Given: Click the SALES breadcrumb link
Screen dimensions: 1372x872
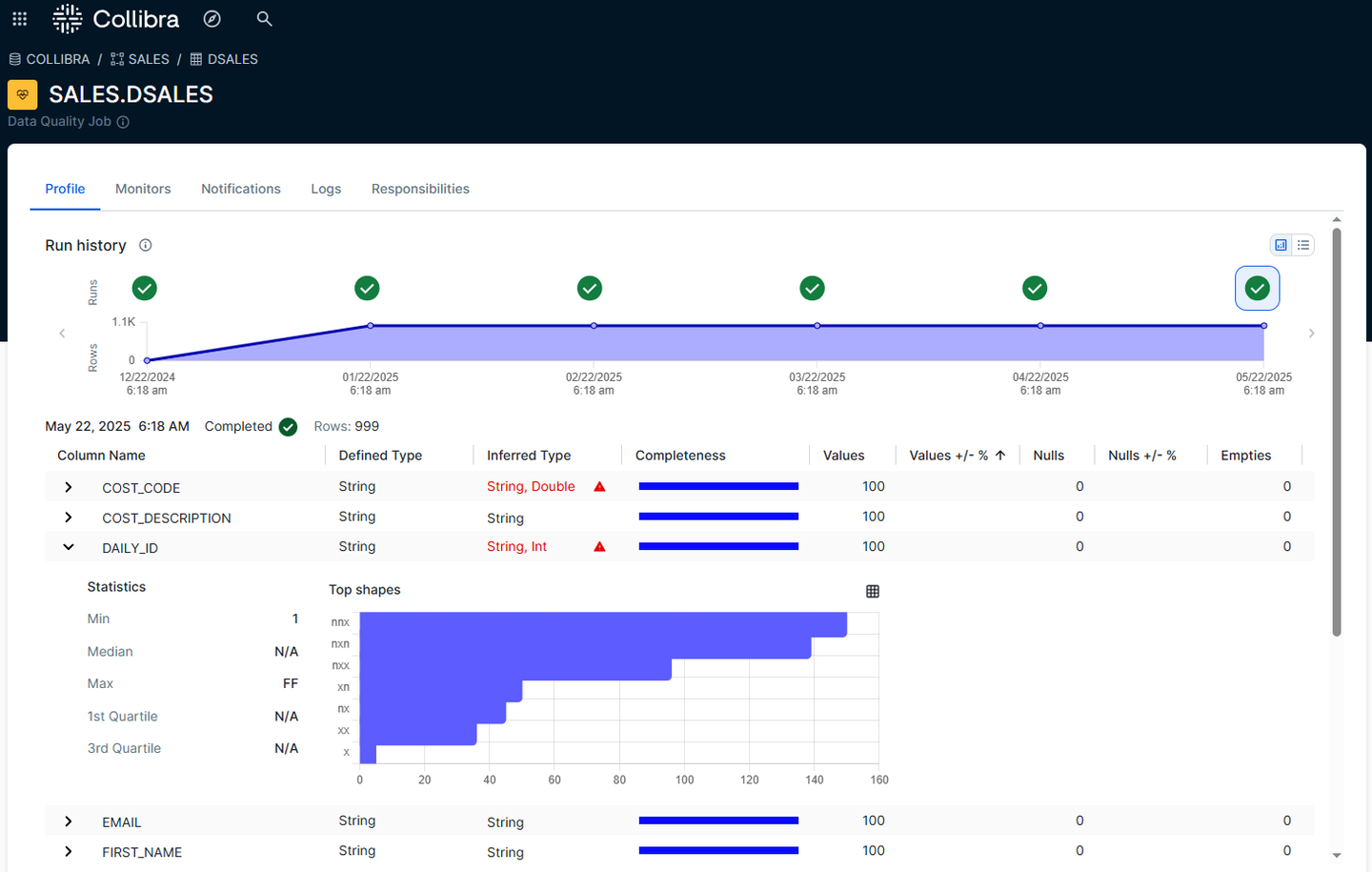Looking at the screenshot, I should pos(148,58).
